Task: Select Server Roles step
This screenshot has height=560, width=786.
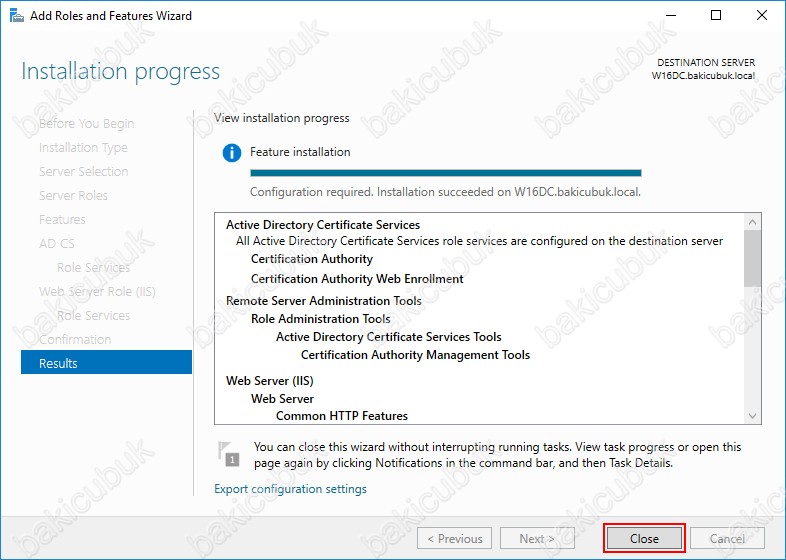Action: tap(73, 196)
